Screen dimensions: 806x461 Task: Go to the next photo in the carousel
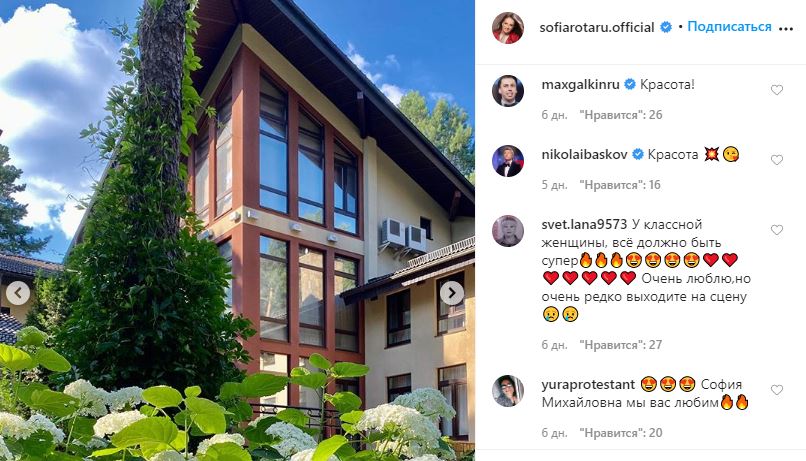[452, 293]
